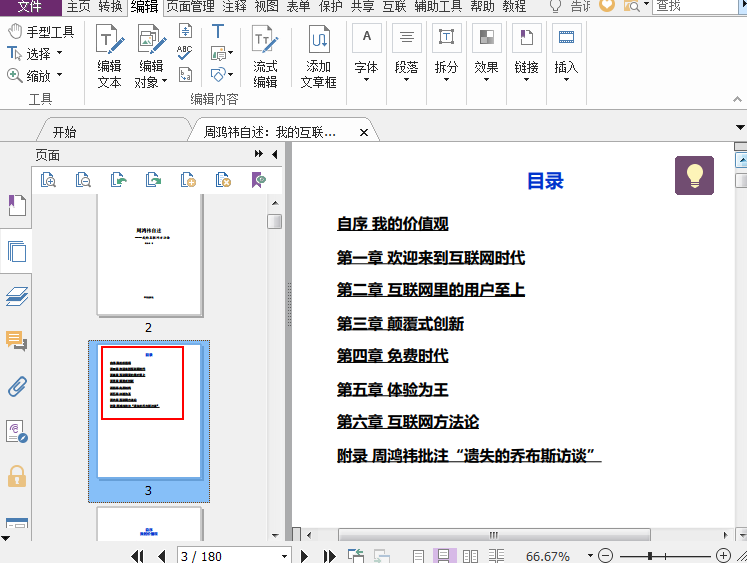Click the purple lightbulb tip button
This screenshot has width=747, height=563.
(694, 175)
